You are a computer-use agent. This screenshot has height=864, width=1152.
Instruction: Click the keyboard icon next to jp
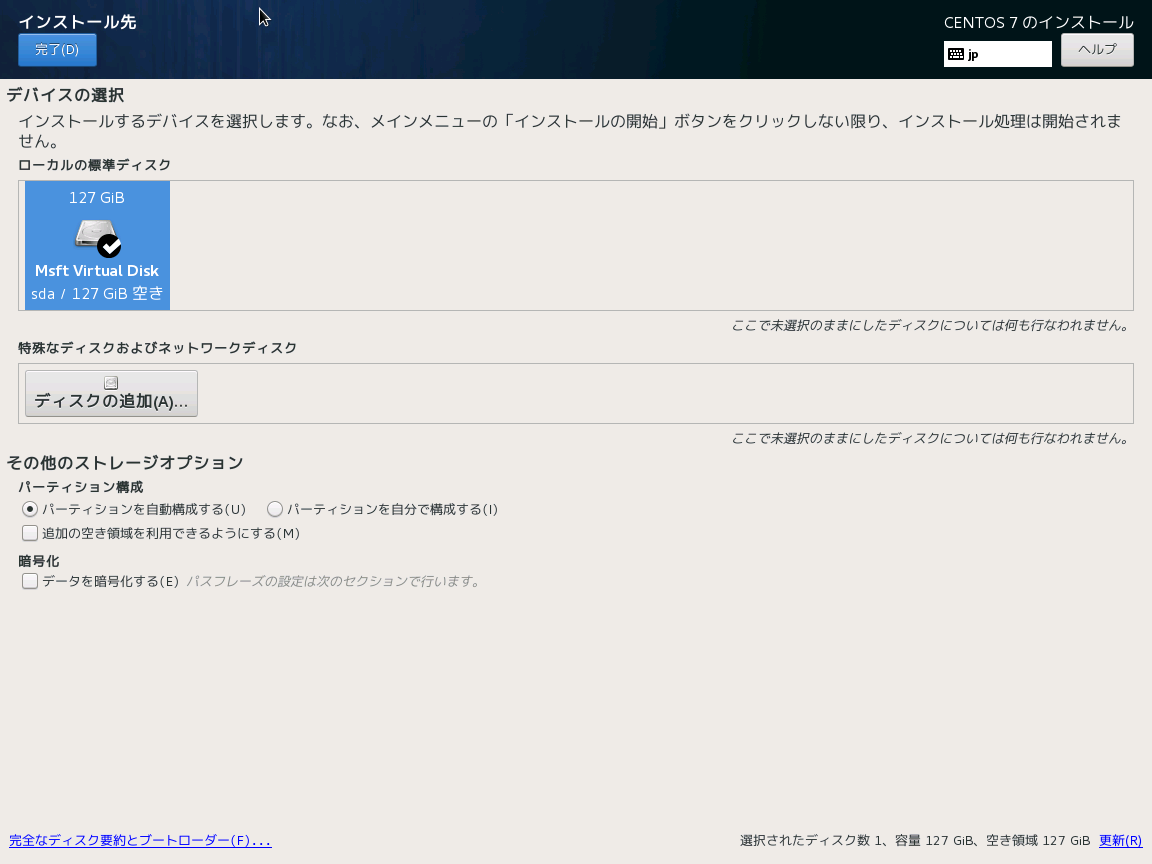pyautogui.click(x=956, y=54)
